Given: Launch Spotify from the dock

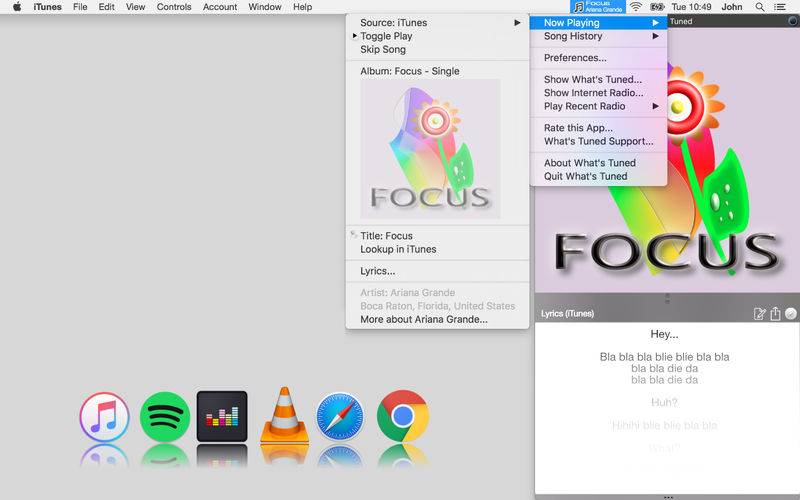Looking at the screenshot, I should 165,416.
